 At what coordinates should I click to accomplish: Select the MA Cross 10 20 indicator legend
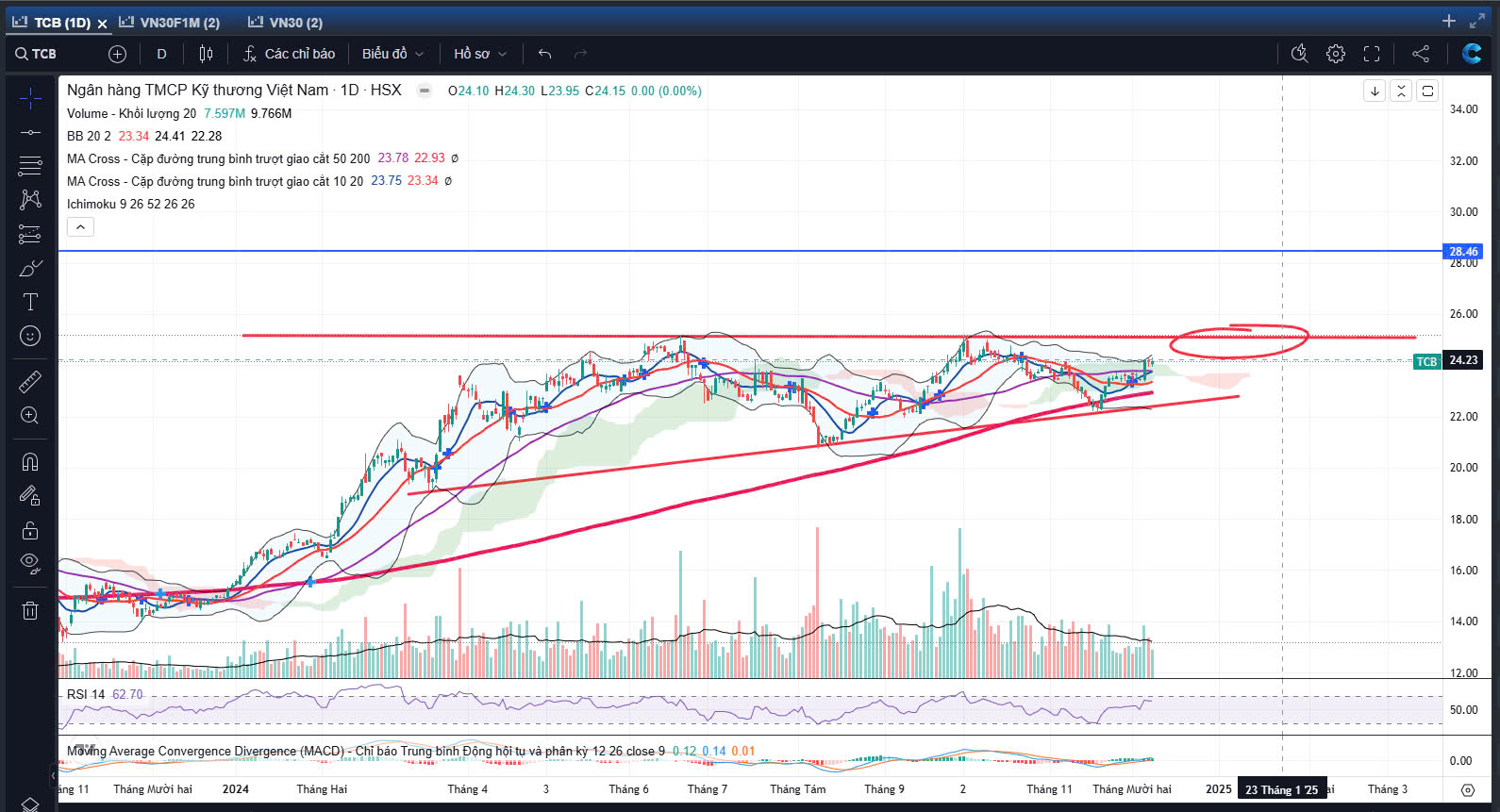coord(214,181)
